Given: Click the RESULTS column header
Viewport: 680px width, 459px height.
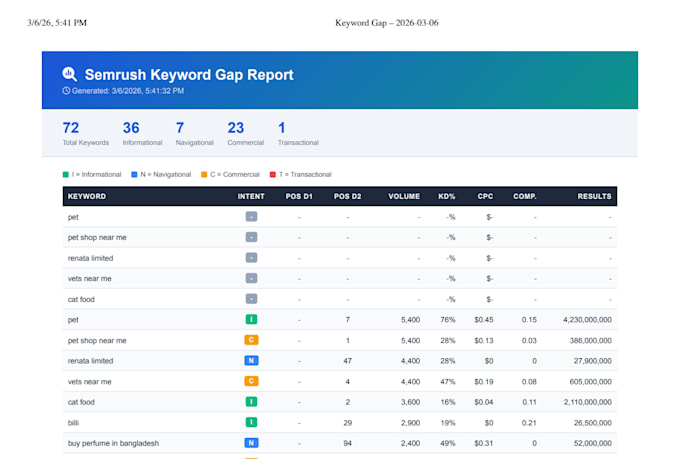Looking at the screenshot, I should (x=594, y=196).
